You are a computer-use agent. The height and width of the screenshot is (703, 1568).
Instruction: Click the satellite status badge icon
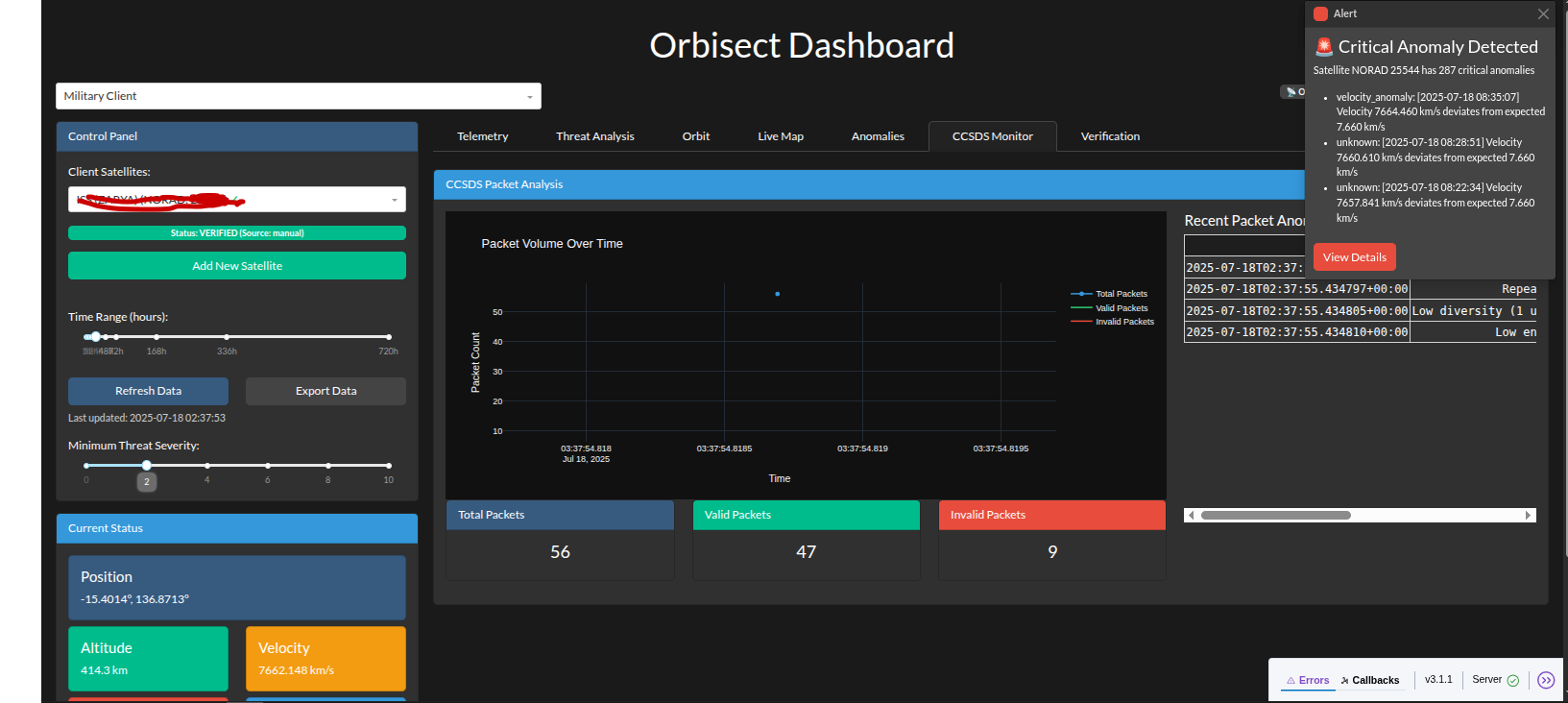coord(1292,92)
